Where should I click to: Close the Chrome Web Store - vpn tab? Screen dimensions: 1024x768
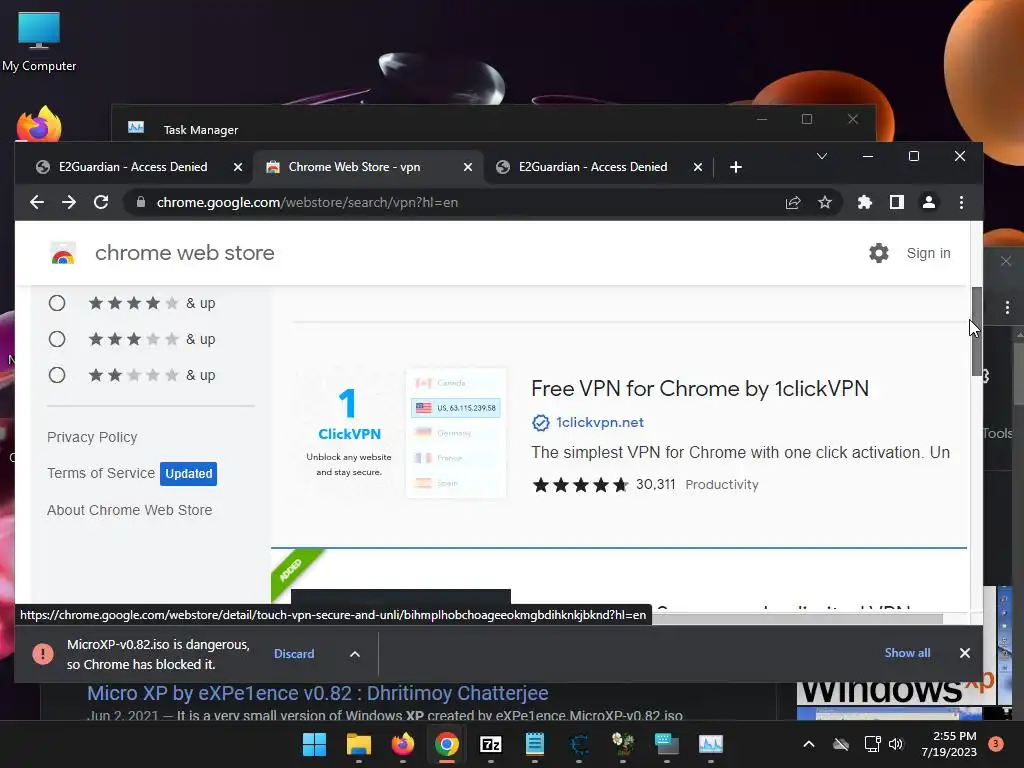click(468, 167)
